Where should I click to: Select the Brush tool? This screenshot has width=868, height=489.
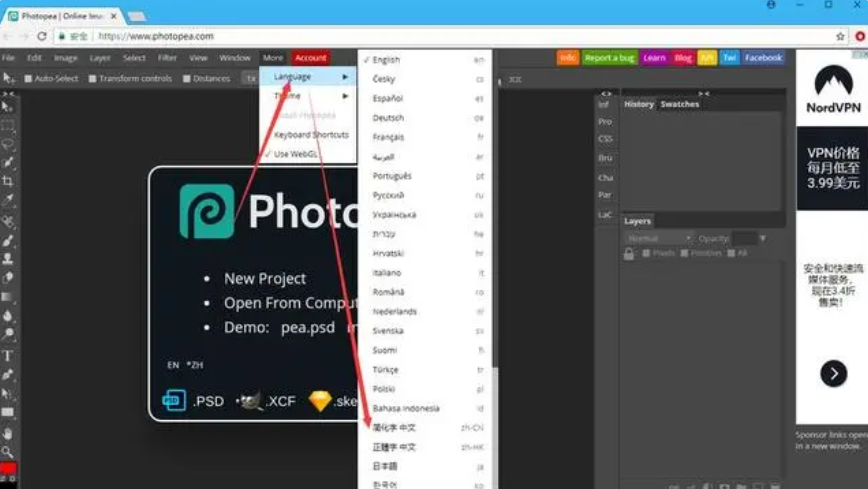[x=7, y=240]
